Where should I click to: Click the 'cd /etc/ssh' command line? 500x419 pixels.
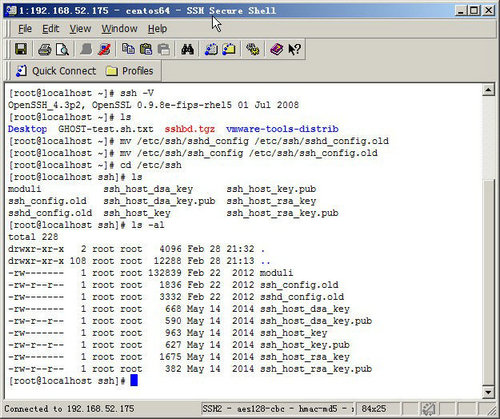[x=95, y=165]
